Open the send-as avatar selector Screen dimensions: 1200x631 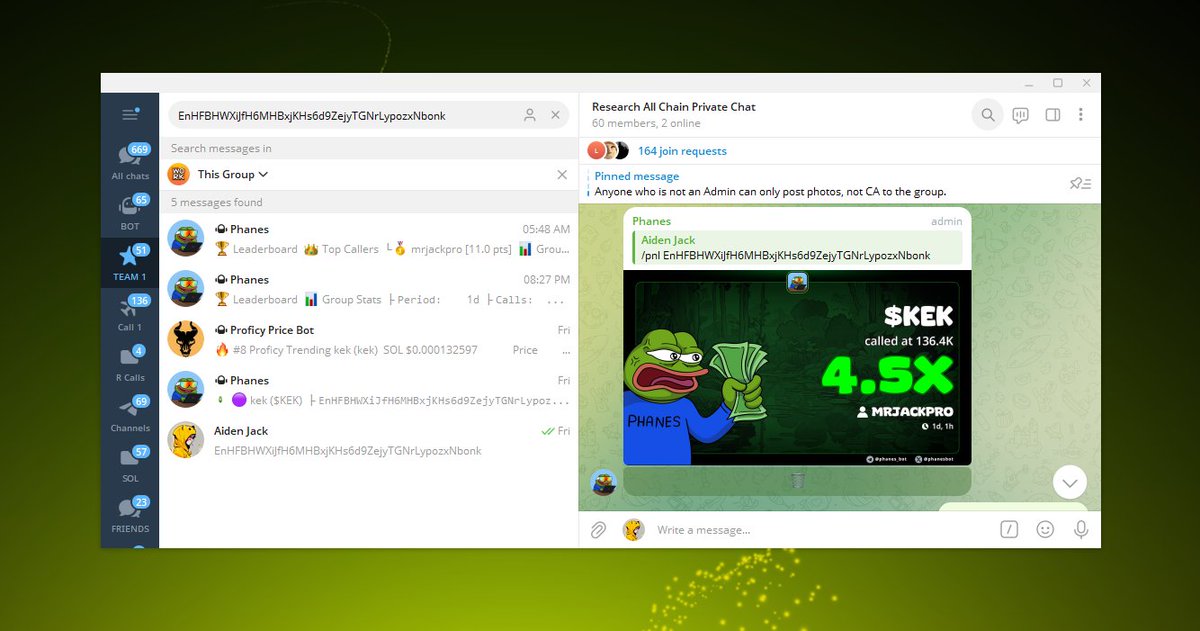pyautogui.click(x=633, y=529)
